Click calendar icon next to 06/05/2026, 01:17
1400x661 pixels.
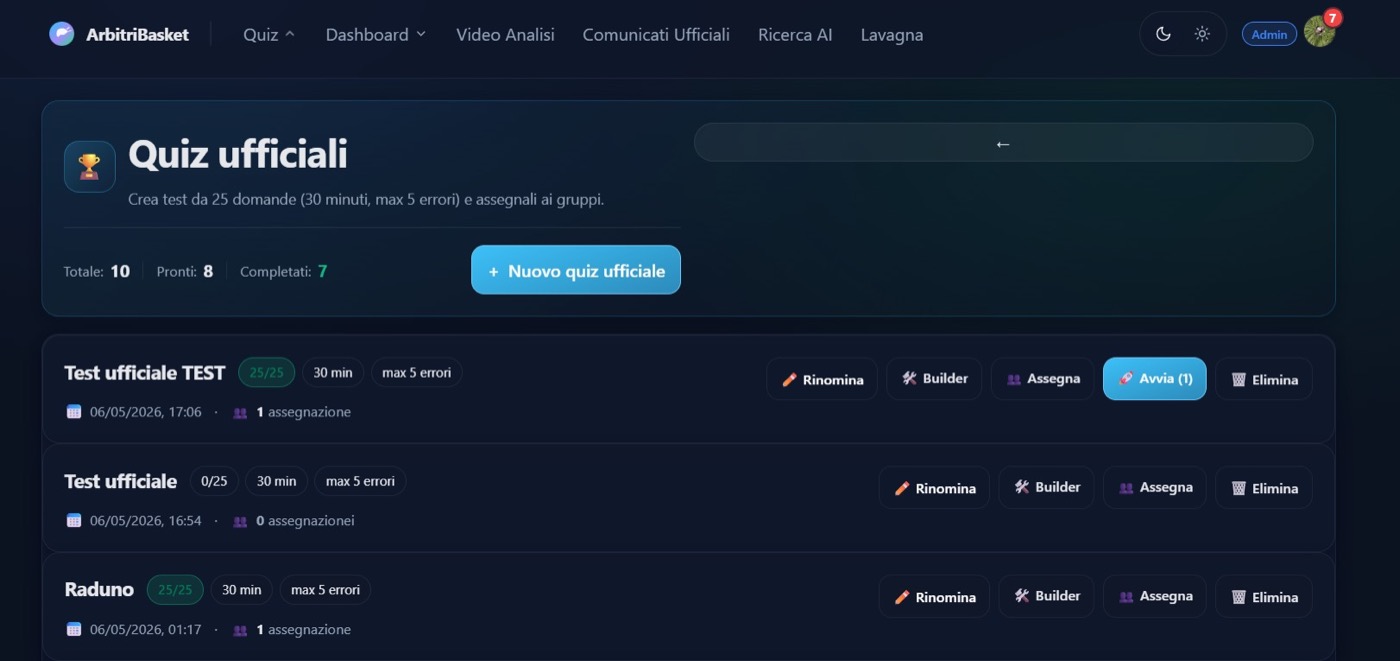click(73, 629)
